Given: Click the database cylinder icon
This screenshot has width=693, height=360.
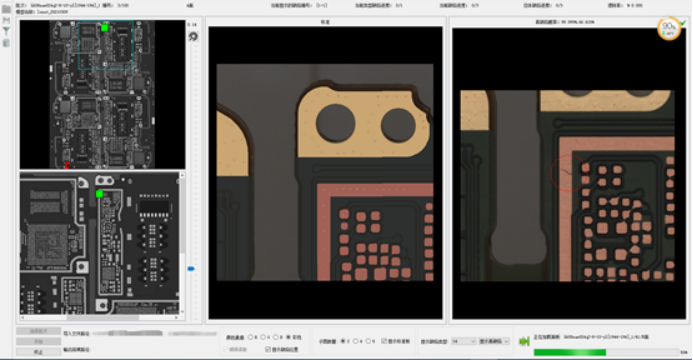Looking at the screenshot, I should (x=6, y=43).
